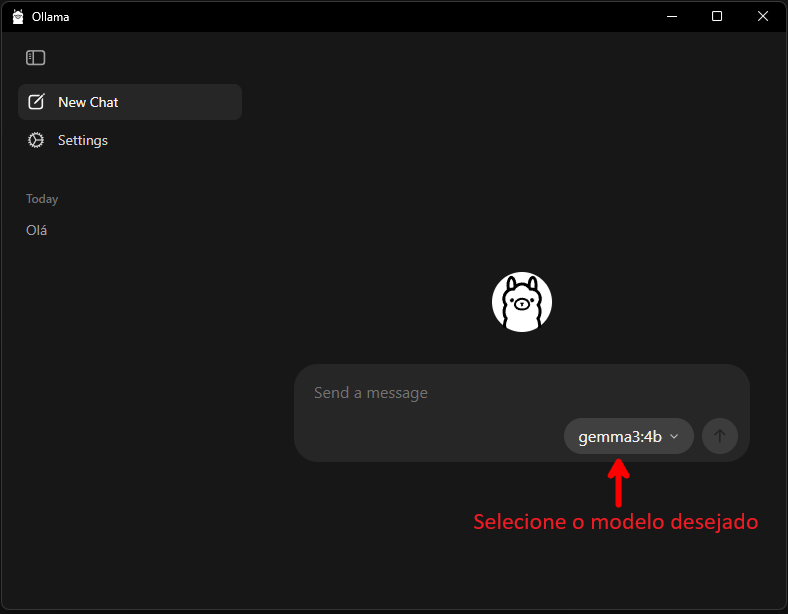Screen dimensions: 788x614
Task: Click the empty sidebar area below "Olá"
Action: click(x=130, y=400)
